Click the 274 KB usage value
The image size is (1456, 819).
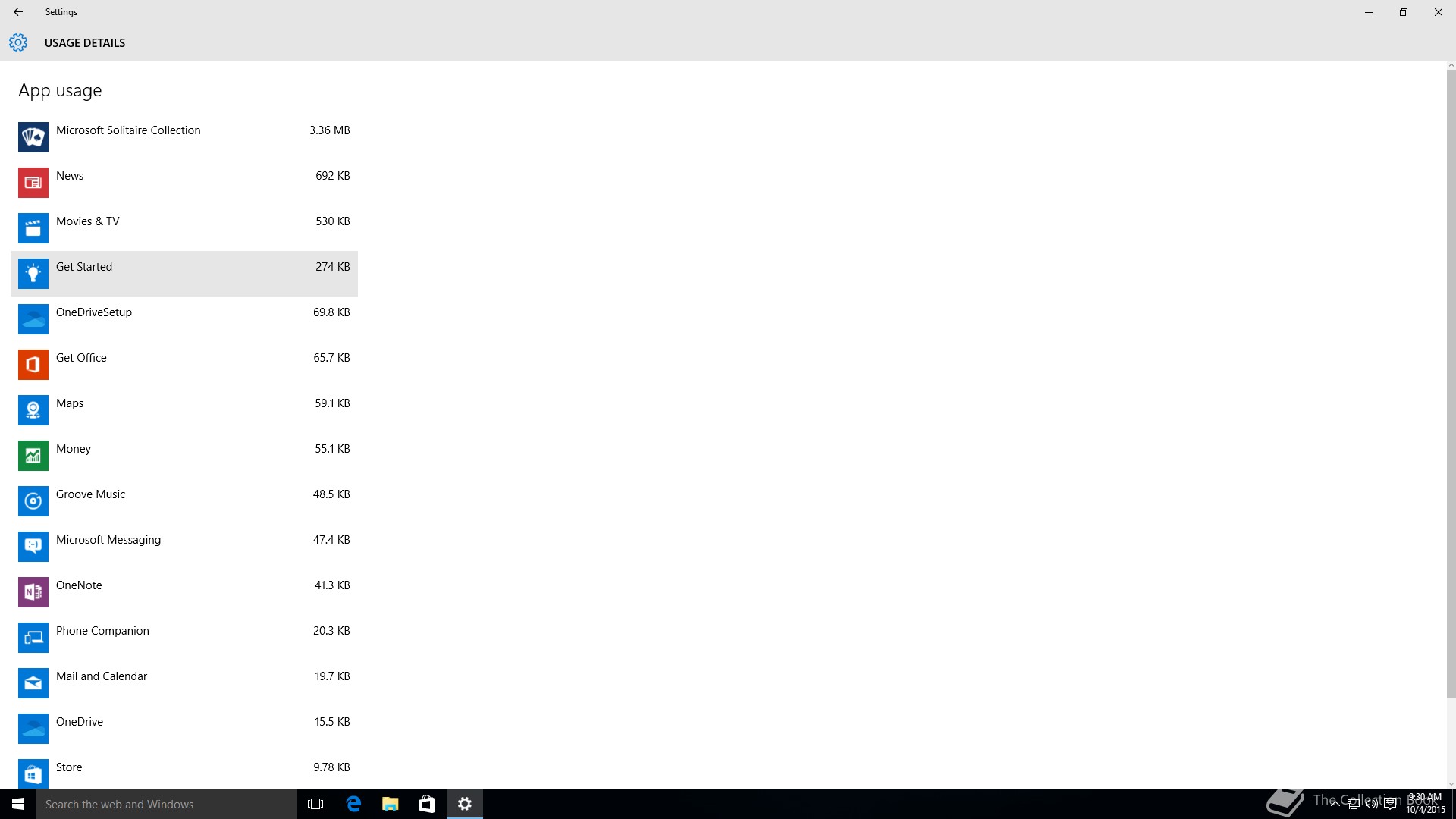pyautogui.click(x=333, y=267)
